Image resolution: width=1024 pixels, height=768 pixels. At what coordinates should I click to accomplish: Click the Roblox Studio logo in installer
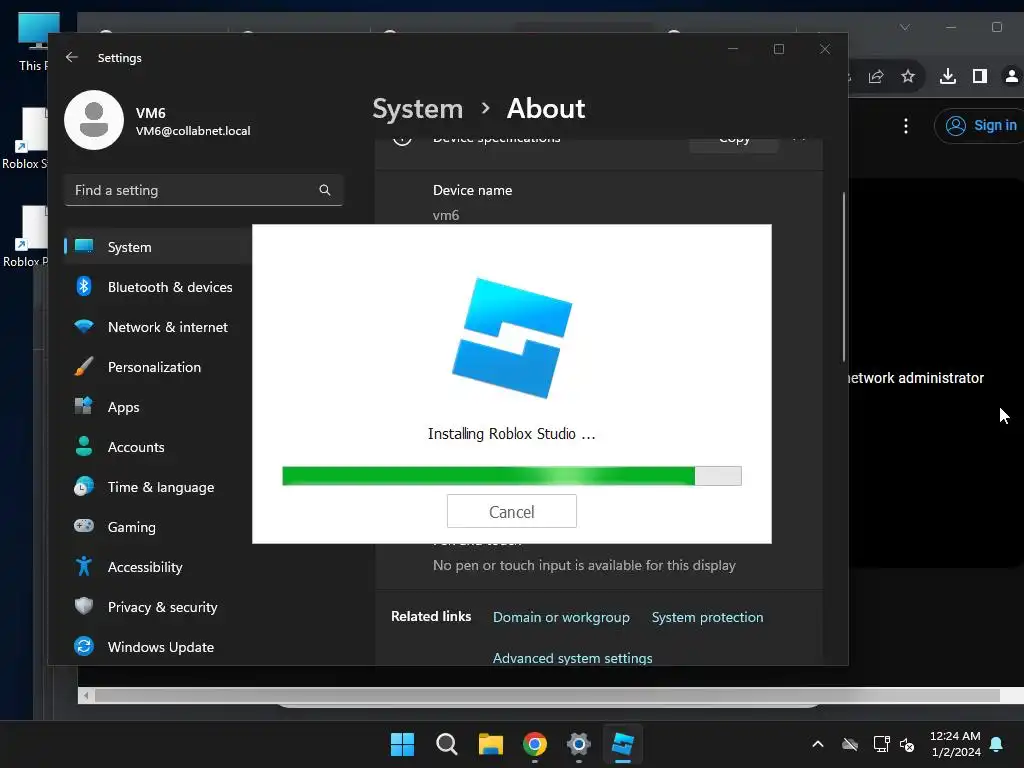(x=511, y=338)
